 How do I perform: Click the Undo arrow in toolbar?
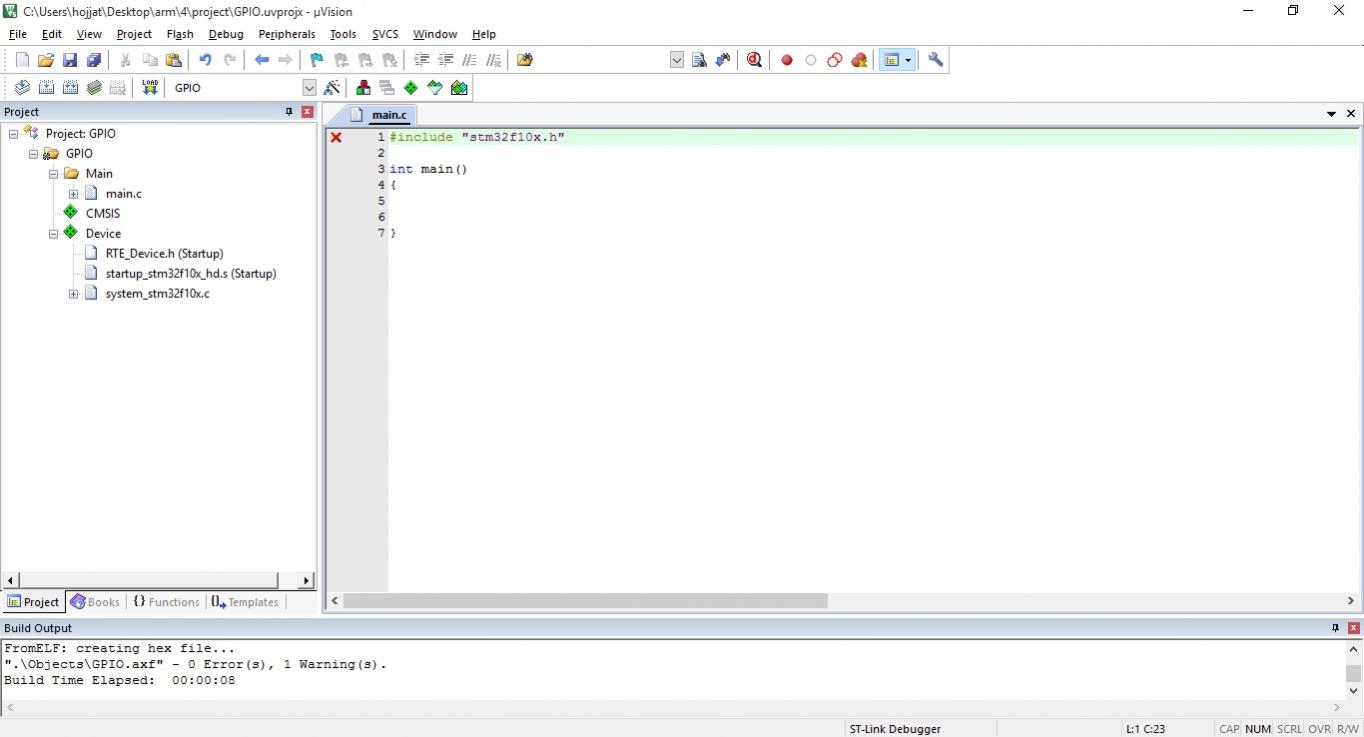pyautogui.click(x=205, y=60)
